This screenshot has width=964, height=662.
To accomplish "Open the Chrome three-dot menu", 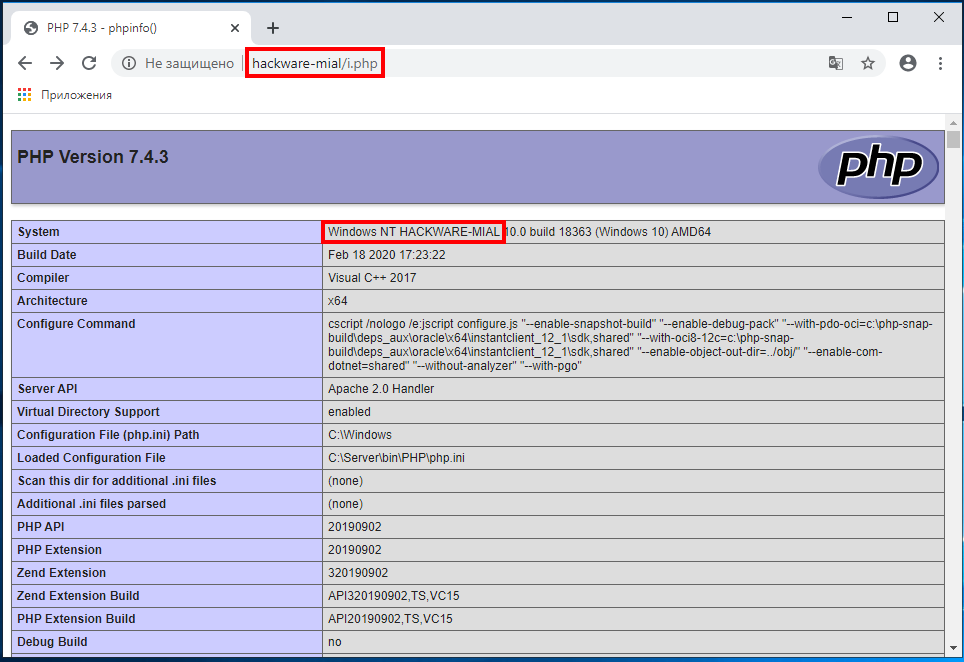I will tap(940, 63).
